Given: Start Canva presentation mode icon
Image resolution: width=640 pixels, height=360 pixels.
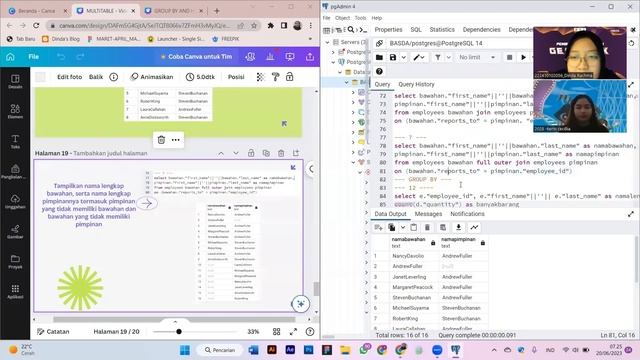Looking at the screenshot, I should click(x=290, y=57).
